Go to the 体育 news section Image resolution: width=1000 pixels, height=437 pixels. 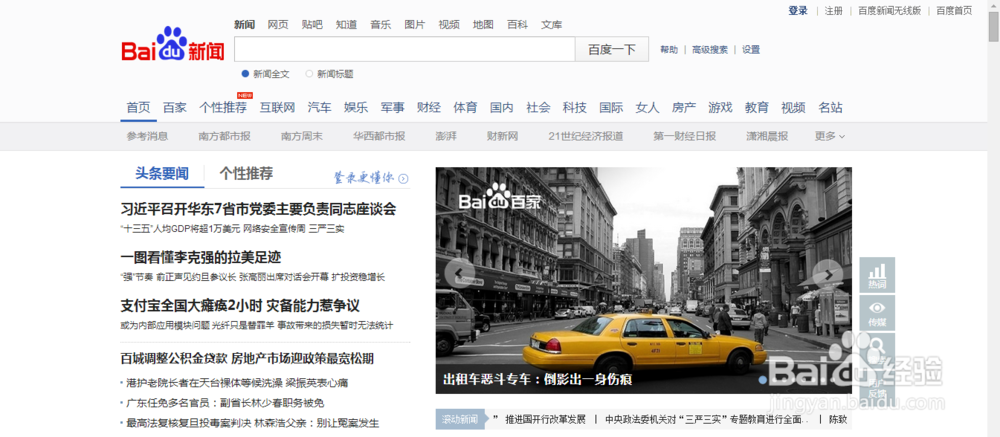(x=466, y=108)
